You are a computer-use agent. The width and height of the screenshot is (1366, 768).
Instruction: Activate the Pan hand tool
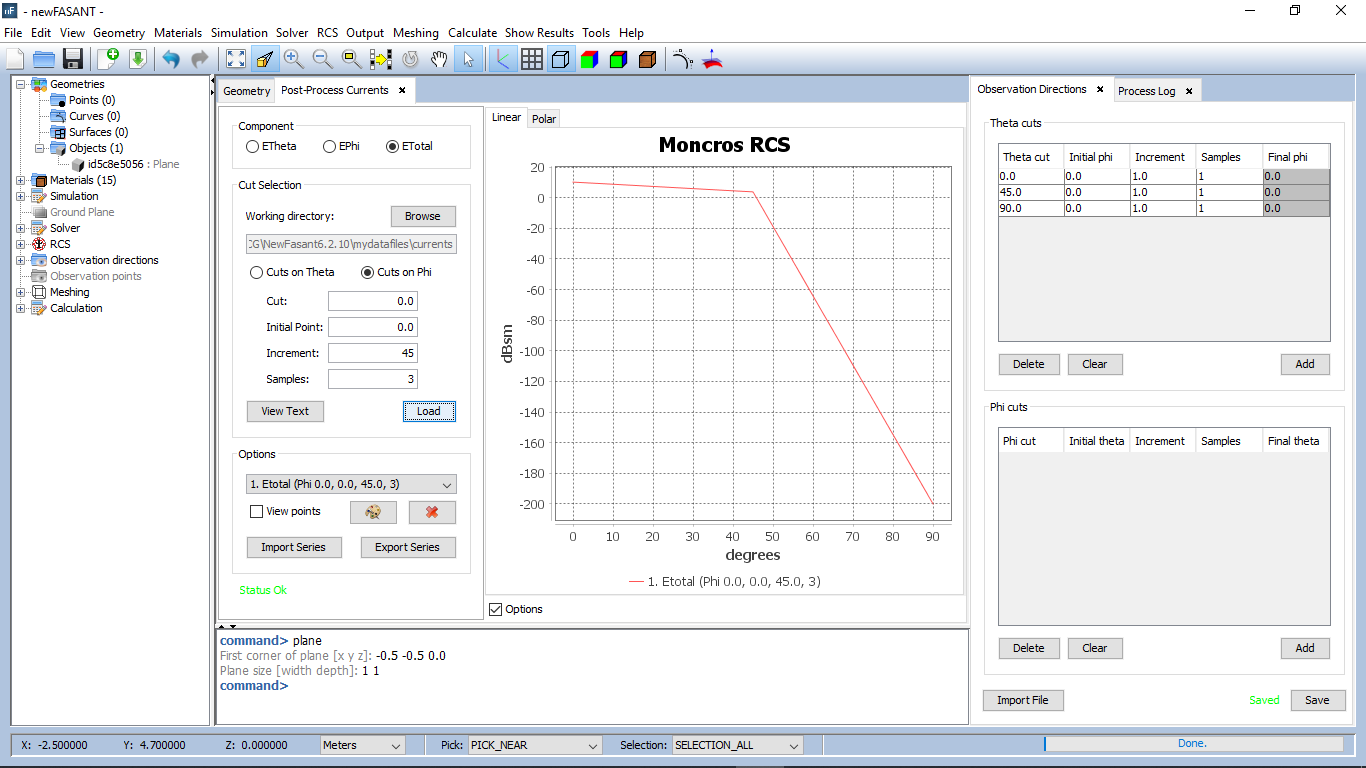[x=439, y=59]
